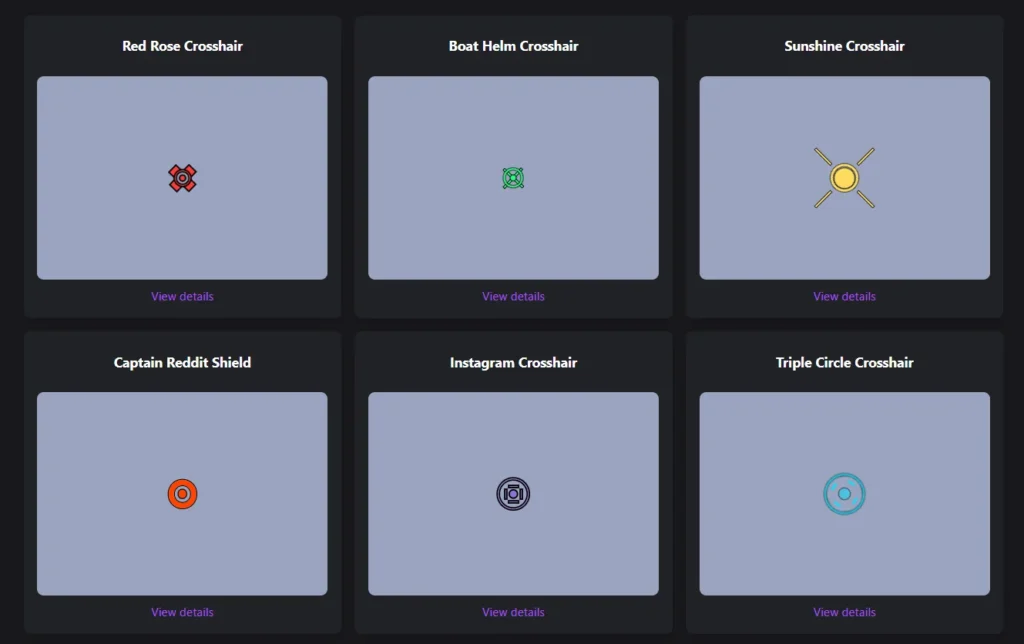Click the Boat Helm Crosshair icon preview

(513, 177)
